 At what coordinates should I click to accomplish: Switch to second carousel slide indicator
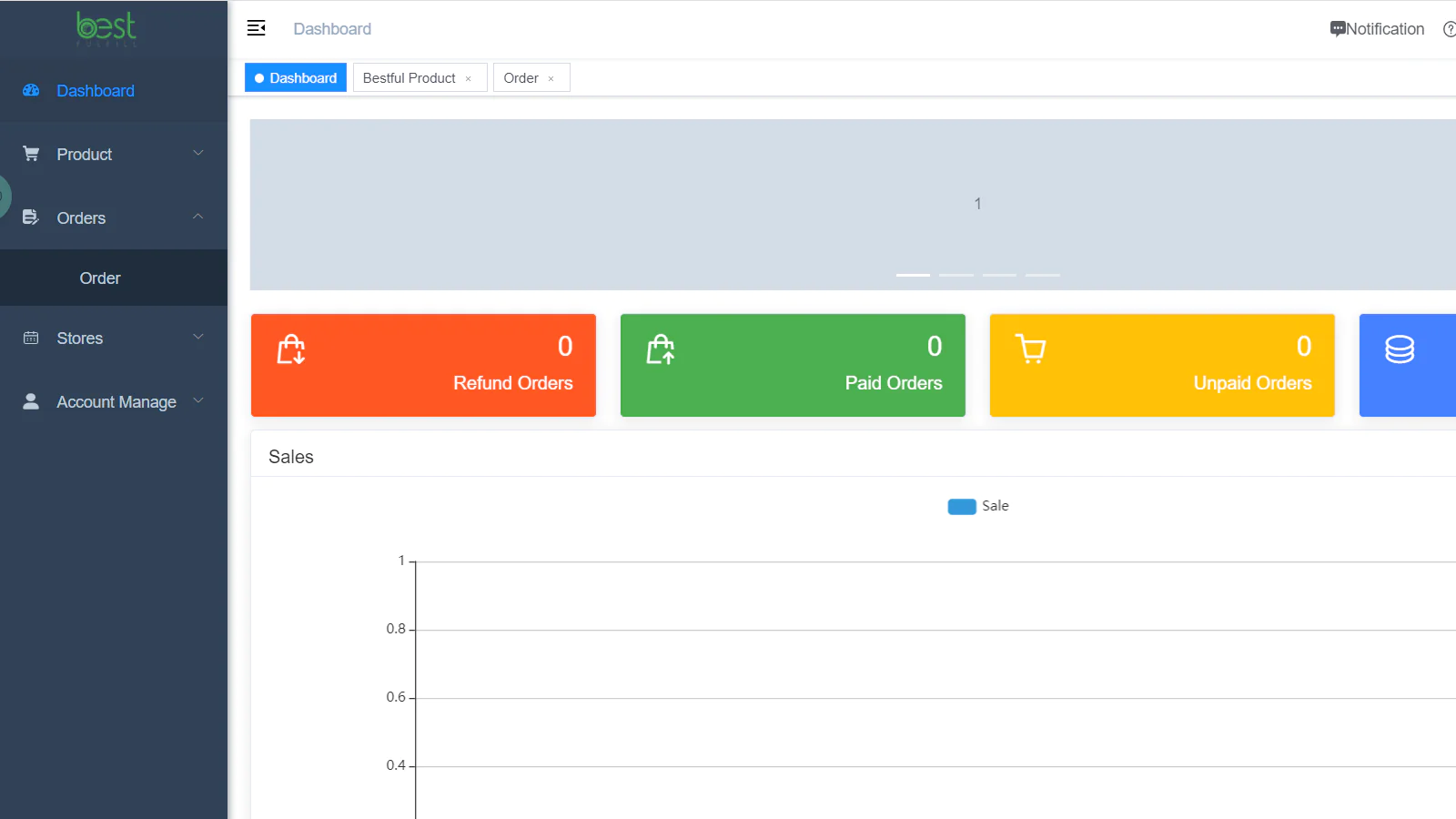(956, 275)
